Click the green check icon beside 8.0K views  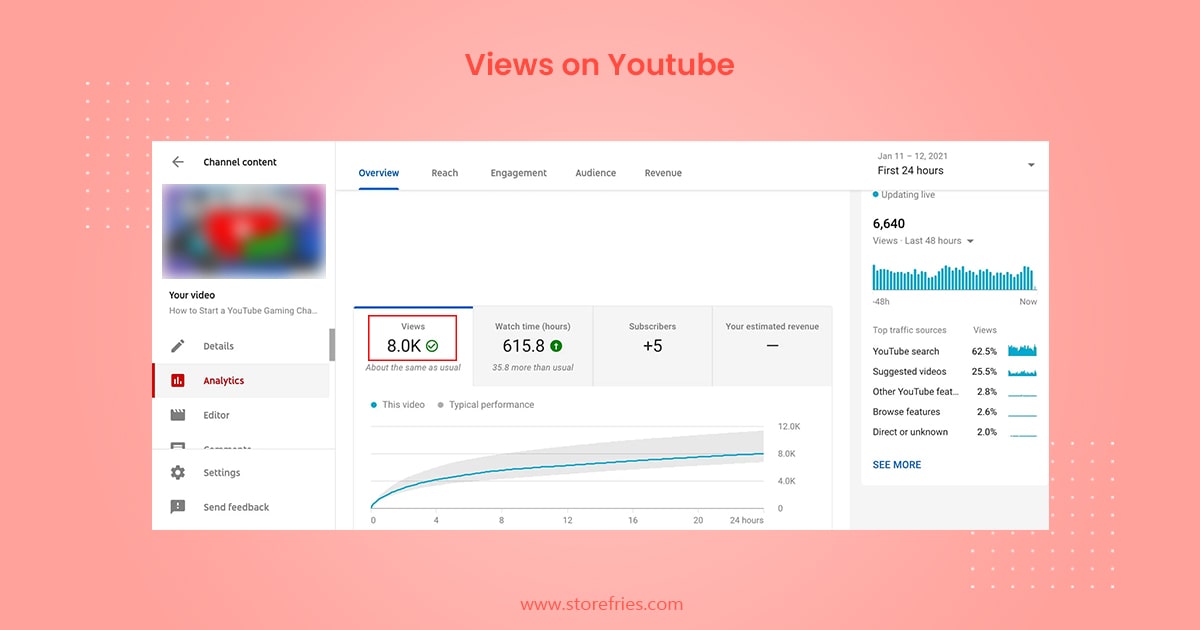(432, 346)
